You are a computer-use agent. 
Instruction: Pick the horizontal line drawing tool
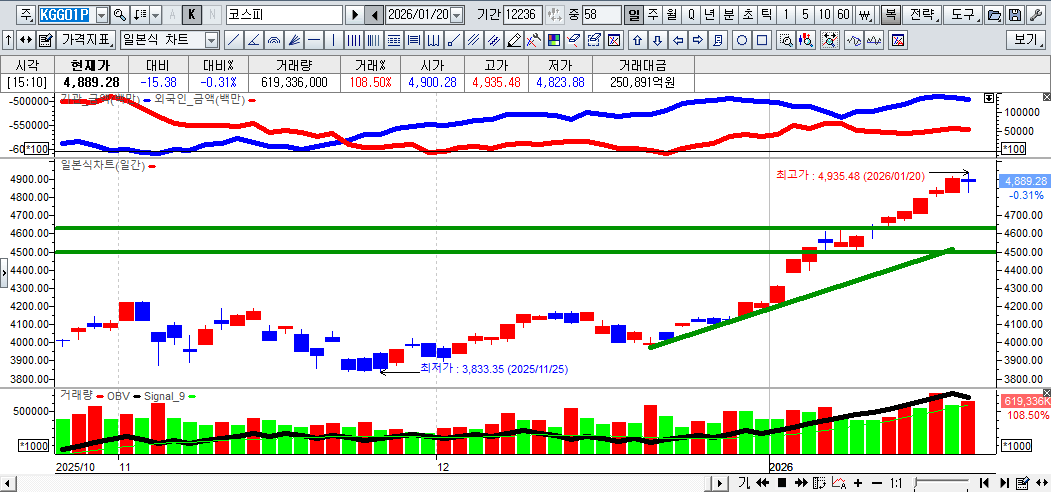click(313, 40)
